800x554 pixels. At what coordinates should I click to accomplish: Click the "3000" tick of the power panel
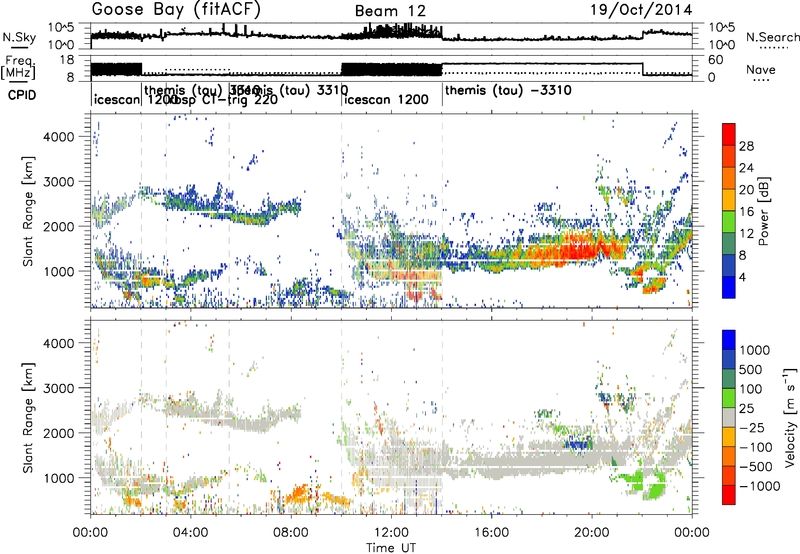[58, 182]
